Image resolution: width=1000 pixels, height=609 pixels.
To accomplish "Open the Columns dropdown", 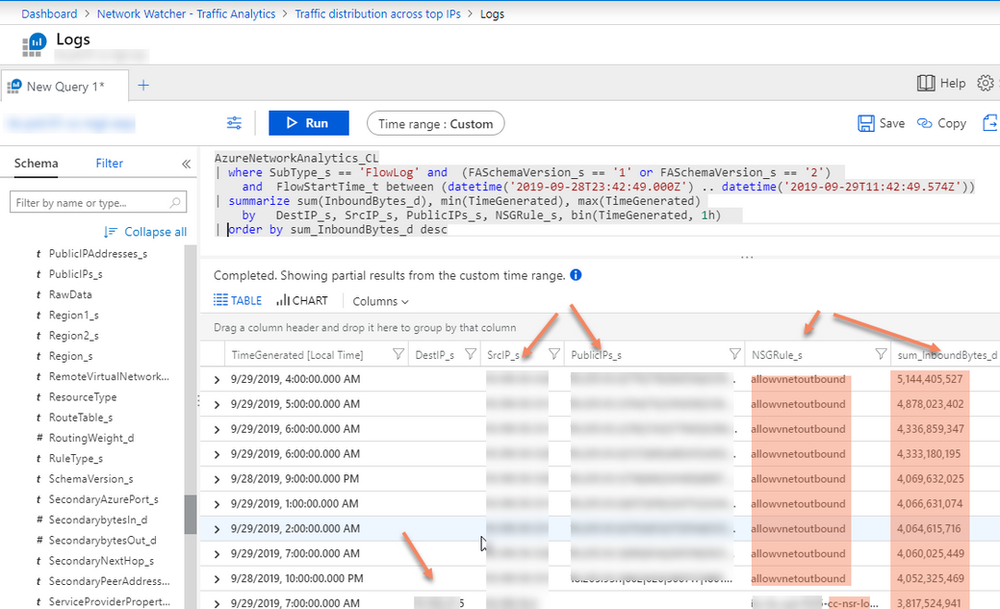I will click(379, 300).
